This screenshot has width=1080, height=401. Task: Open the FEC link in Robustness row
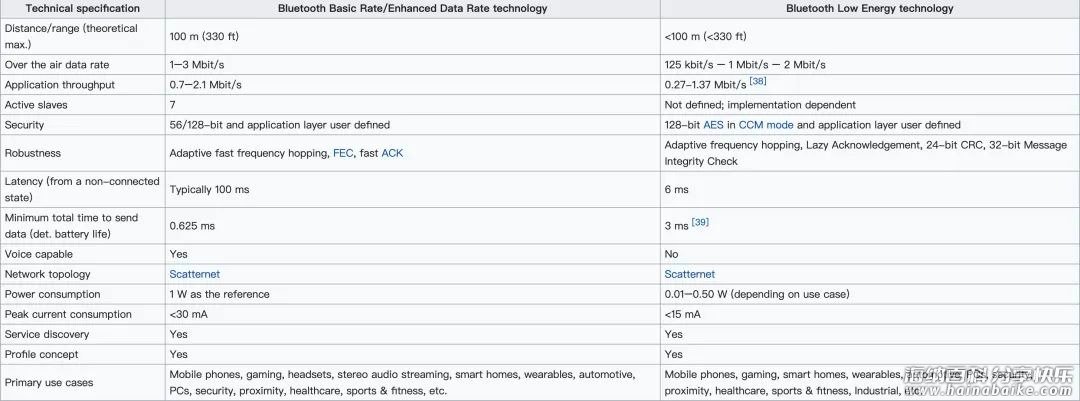coord(344,154)
